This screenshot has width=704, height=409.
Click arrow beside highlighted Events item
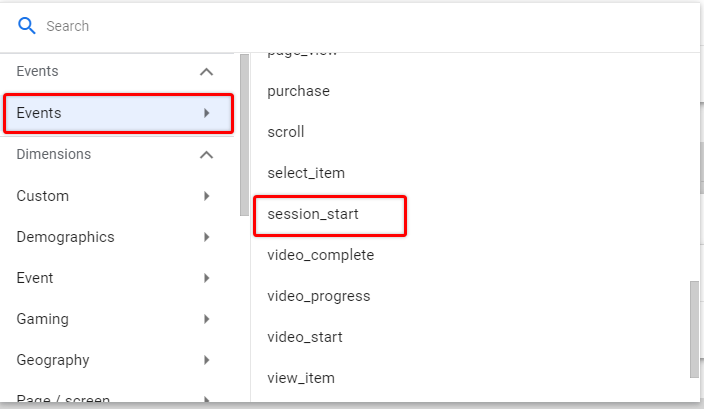(207, 113)
